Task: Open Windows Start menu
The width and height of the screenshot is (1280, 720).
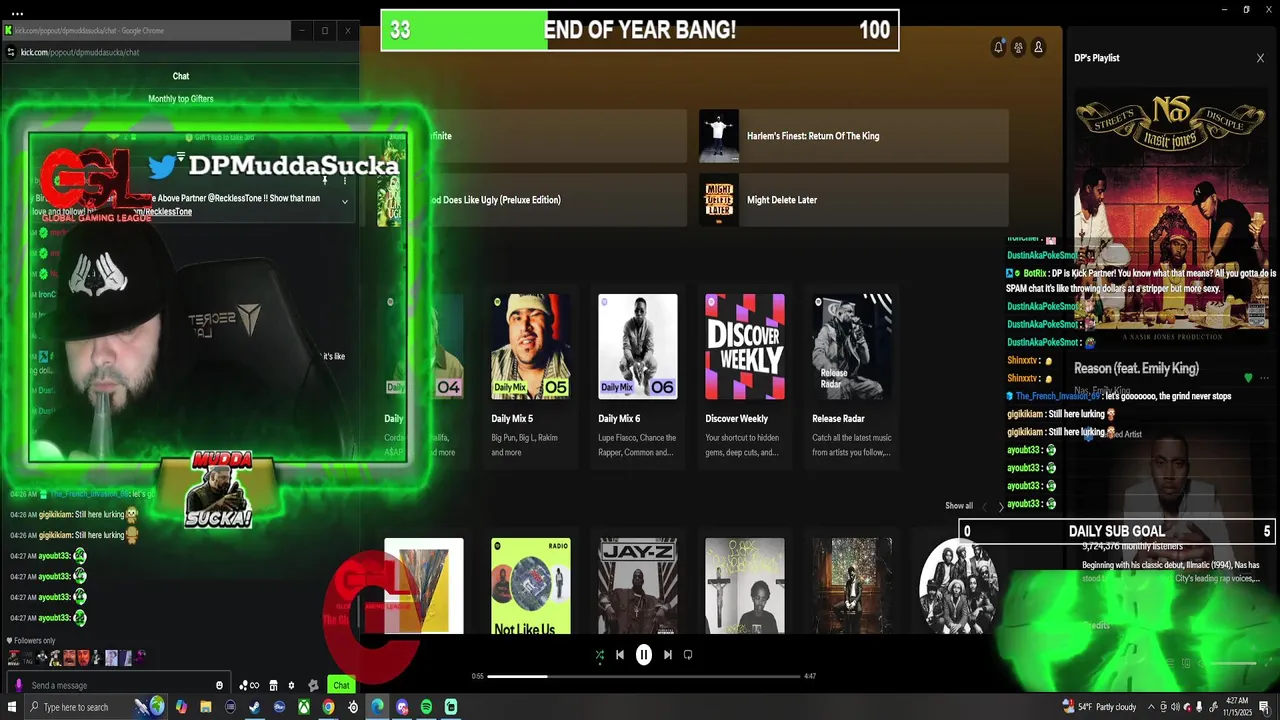Action: (12, 707)
